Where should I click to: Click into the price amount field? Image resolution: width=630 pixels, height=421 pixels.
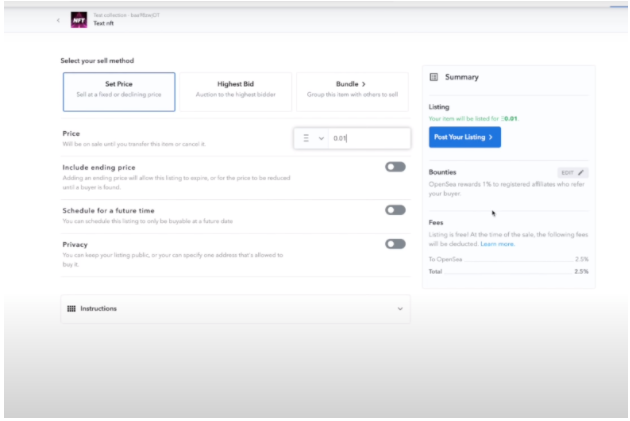tap(368, 139)
